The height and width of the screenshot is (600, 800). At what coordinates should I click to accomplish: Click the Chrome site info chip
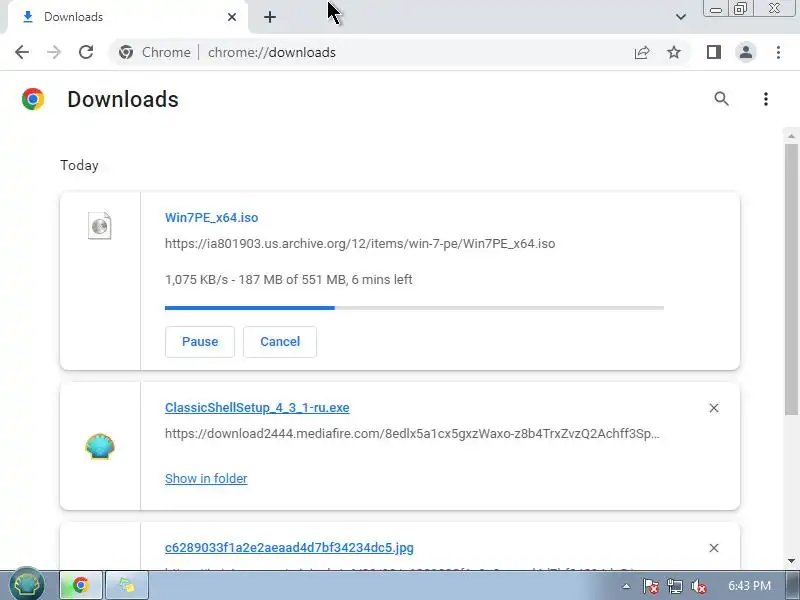click(x=155, y=52)
